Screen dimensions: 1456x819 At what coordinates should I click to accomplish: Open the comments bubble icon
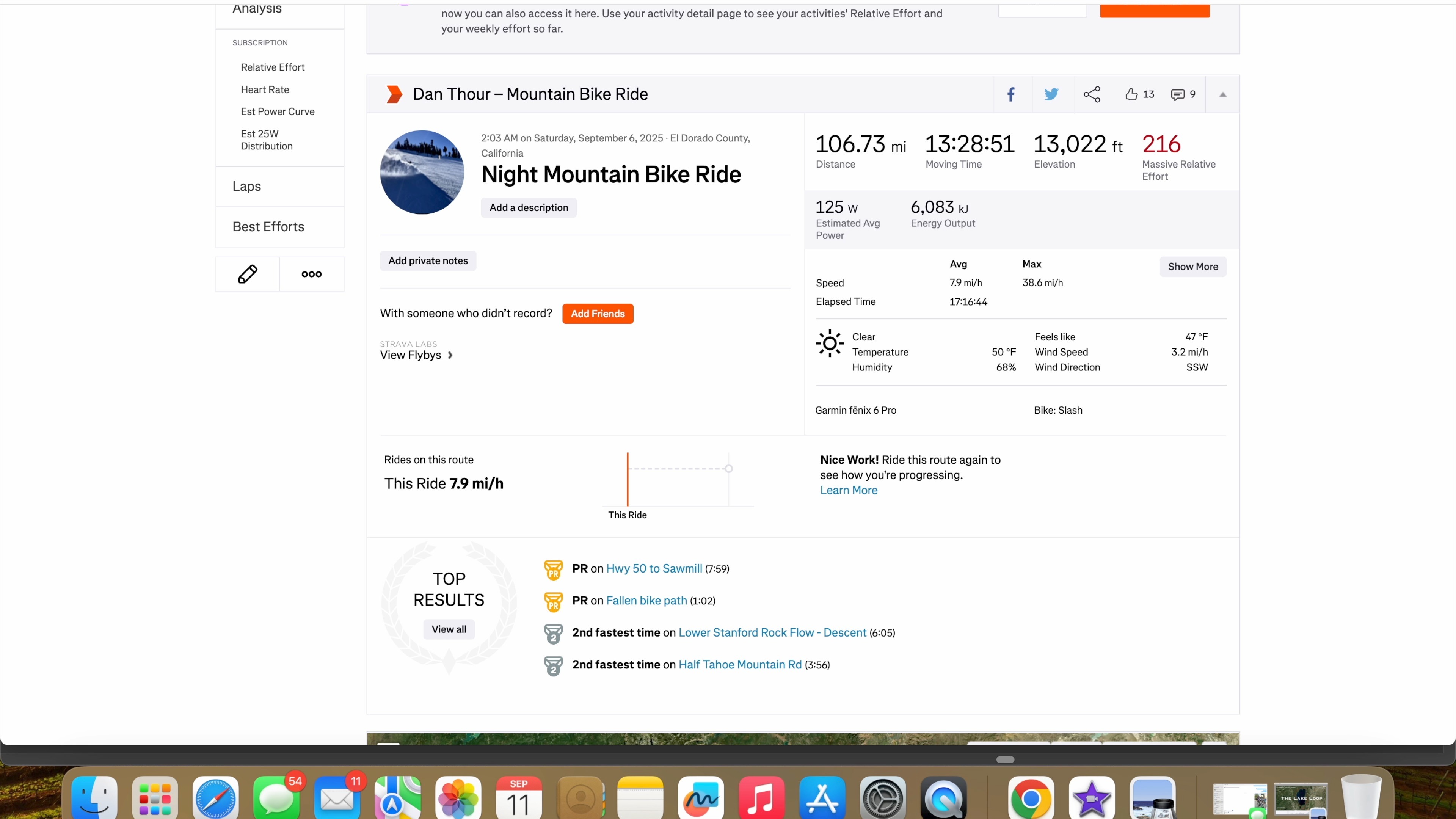pos(1177,94)
